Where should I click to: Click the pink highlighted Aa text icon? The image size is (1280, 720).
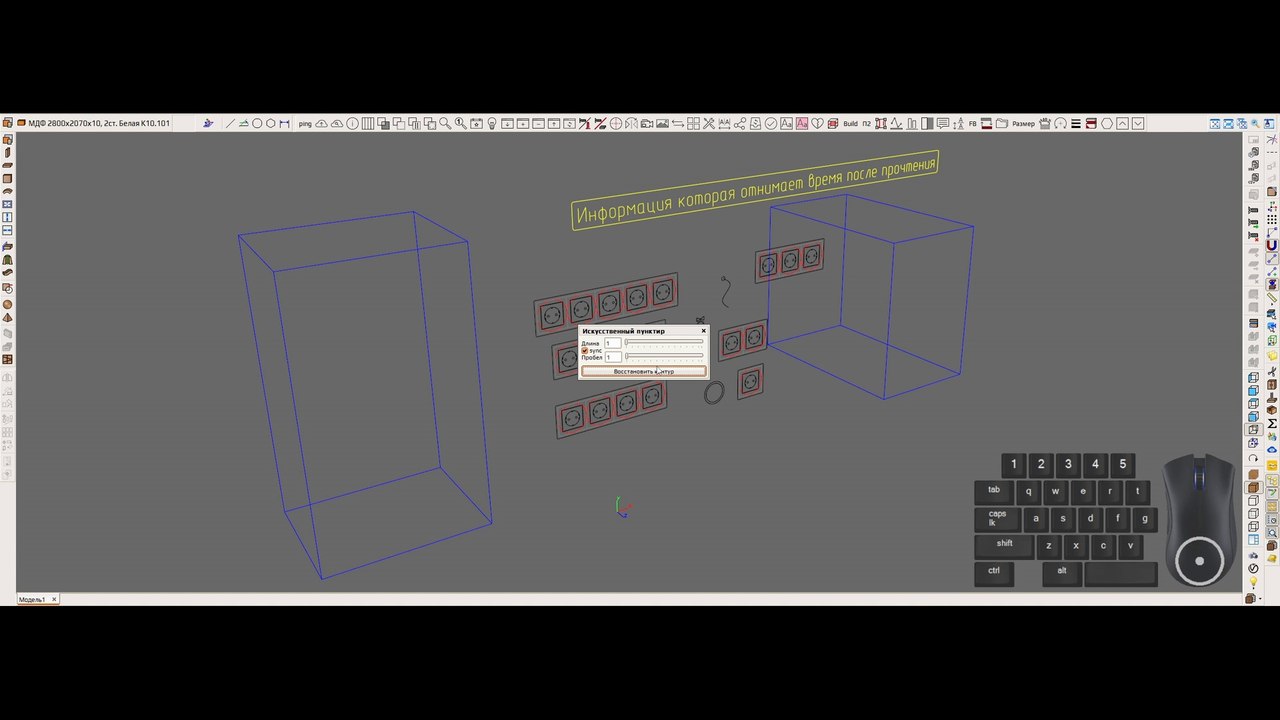pyautogui.click(x=802, y=124)
